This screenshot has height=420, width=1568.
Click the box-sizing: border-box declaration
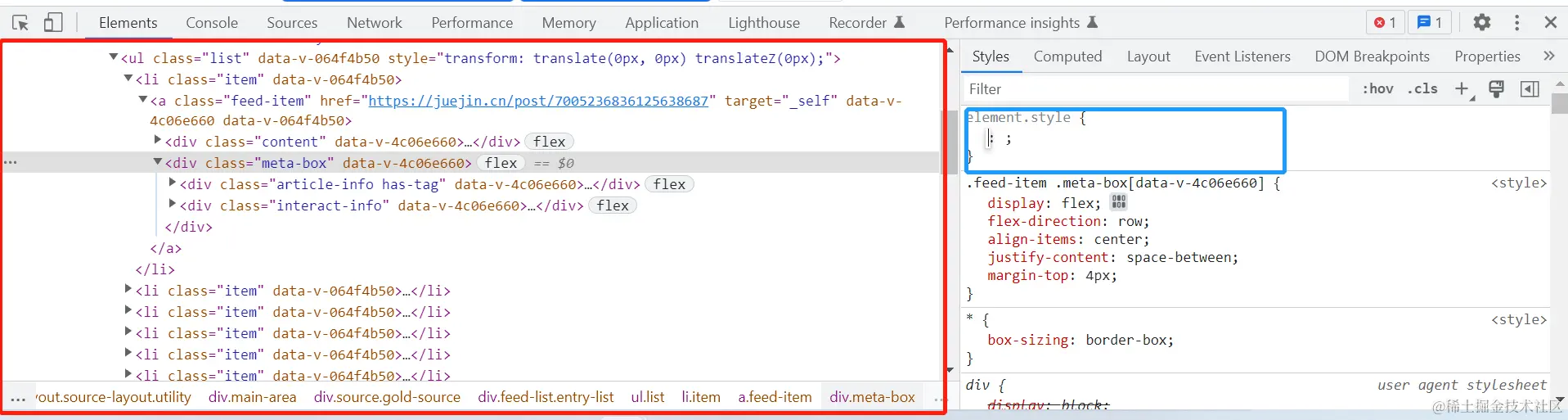coord(1081,340)
